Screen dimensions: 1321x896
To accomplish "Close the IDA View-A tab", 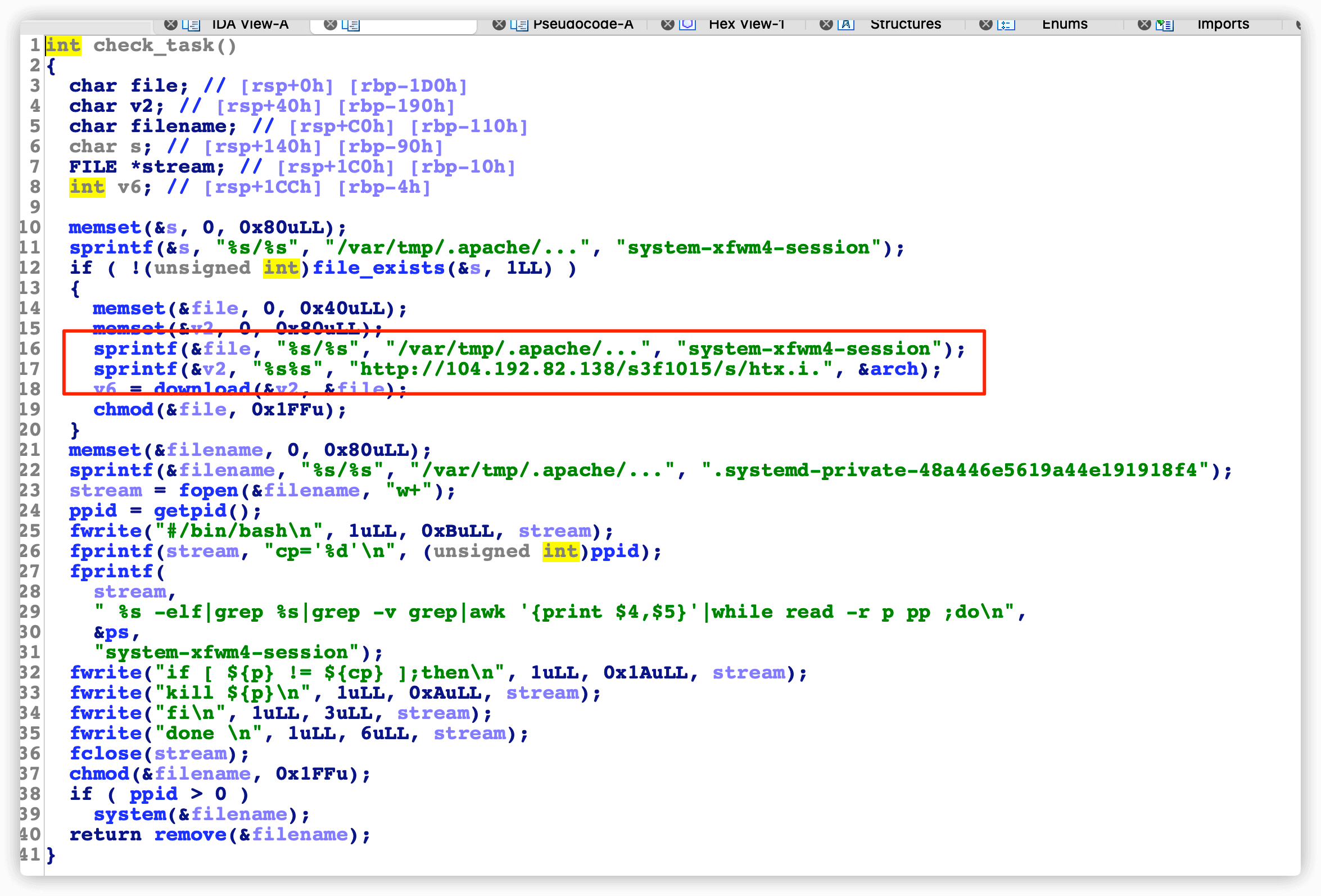I will [170, 24].
